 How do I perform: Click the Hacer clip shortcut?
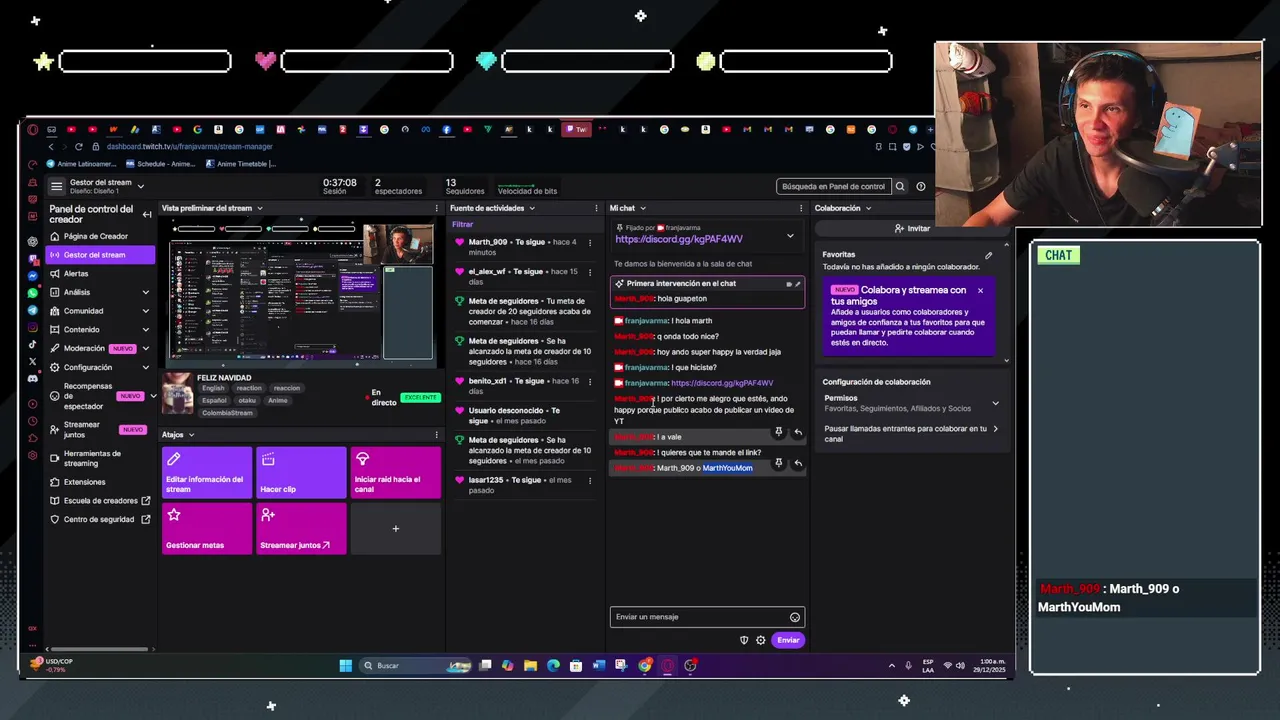[301, 472]
